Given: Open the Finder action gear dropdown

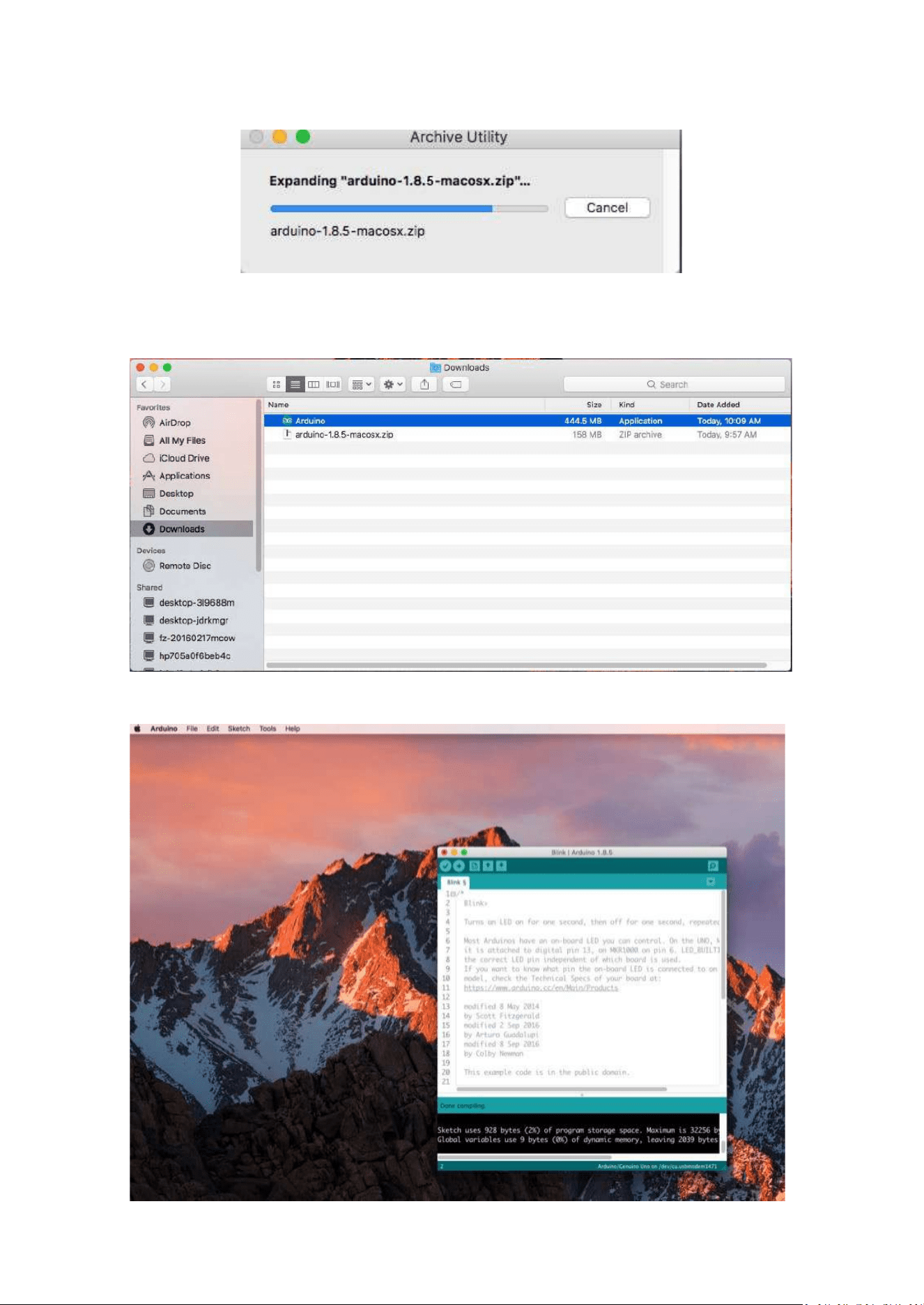Looking at the screenshot, I should coord(393,385).
